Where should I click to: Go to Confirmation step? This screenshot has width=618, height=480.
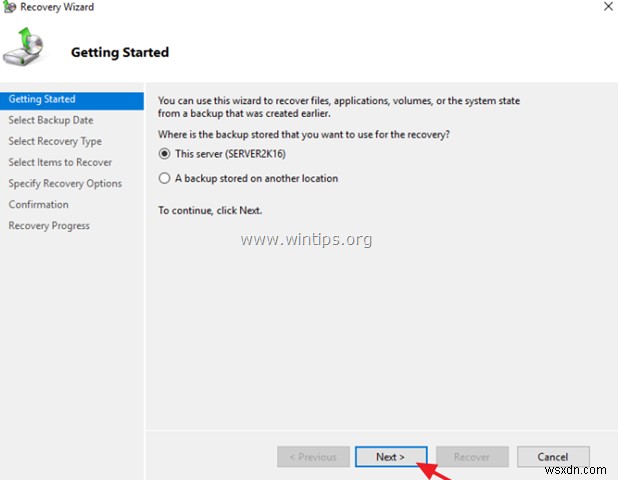click(39, 205)
